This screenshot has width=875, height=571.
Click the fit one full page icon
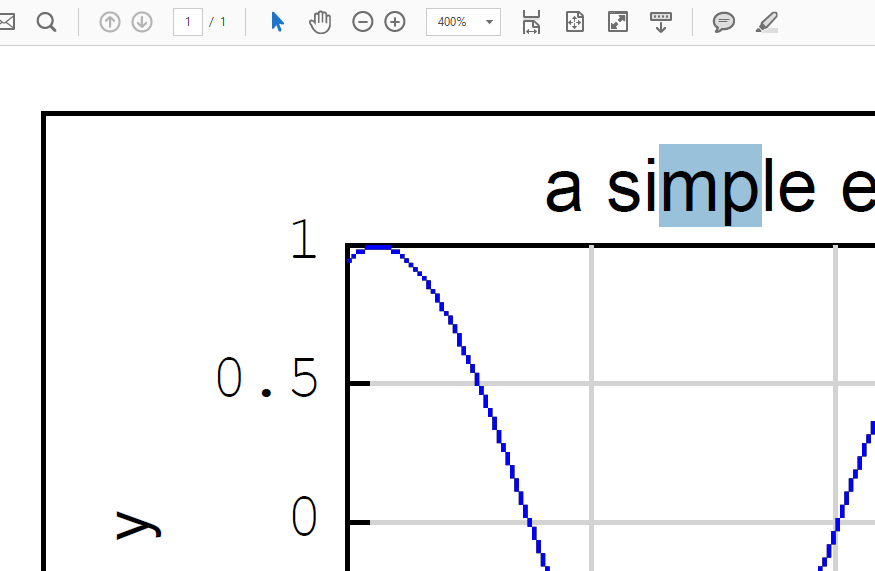point(574,22)
